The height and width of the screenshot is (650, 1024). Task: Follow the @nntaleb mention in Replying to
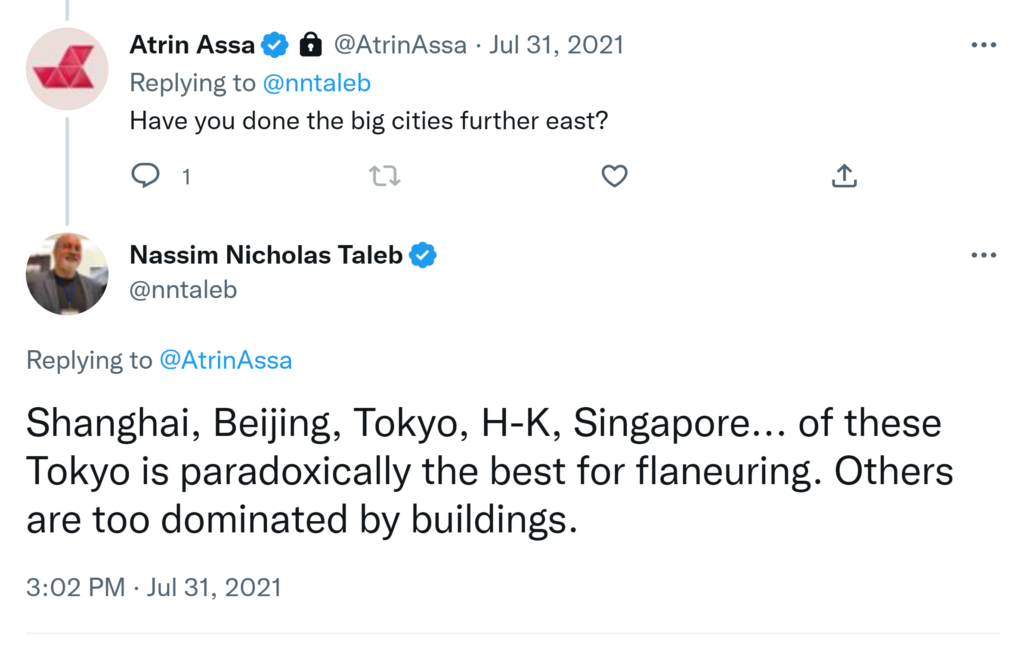click(x=317, y=83)
